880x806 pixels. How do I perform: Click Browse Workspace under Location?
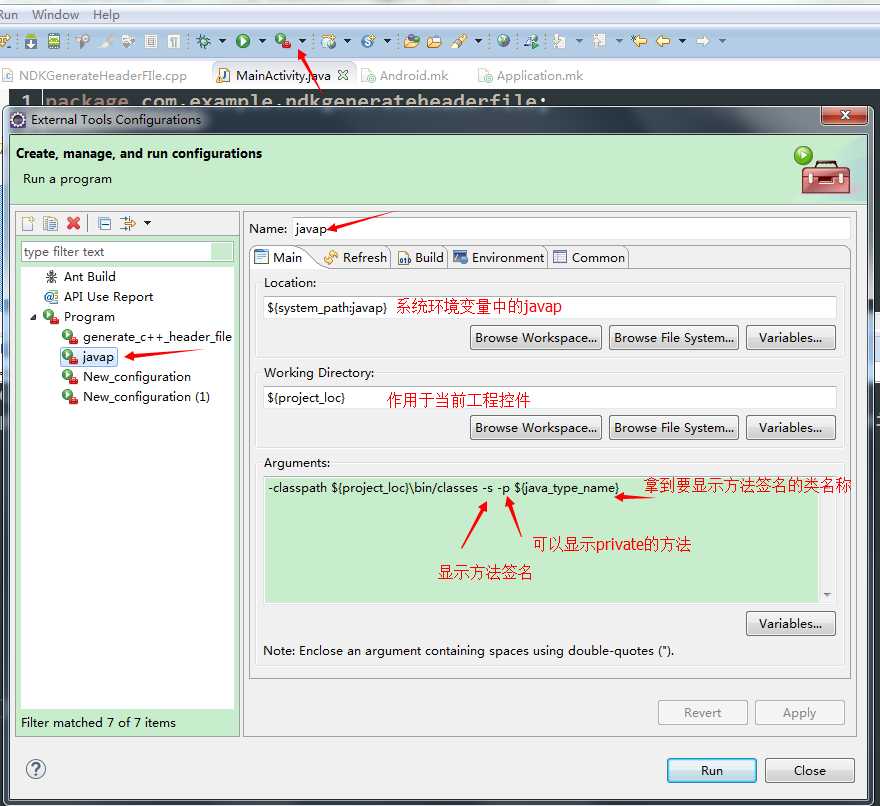tap(536, 338)
